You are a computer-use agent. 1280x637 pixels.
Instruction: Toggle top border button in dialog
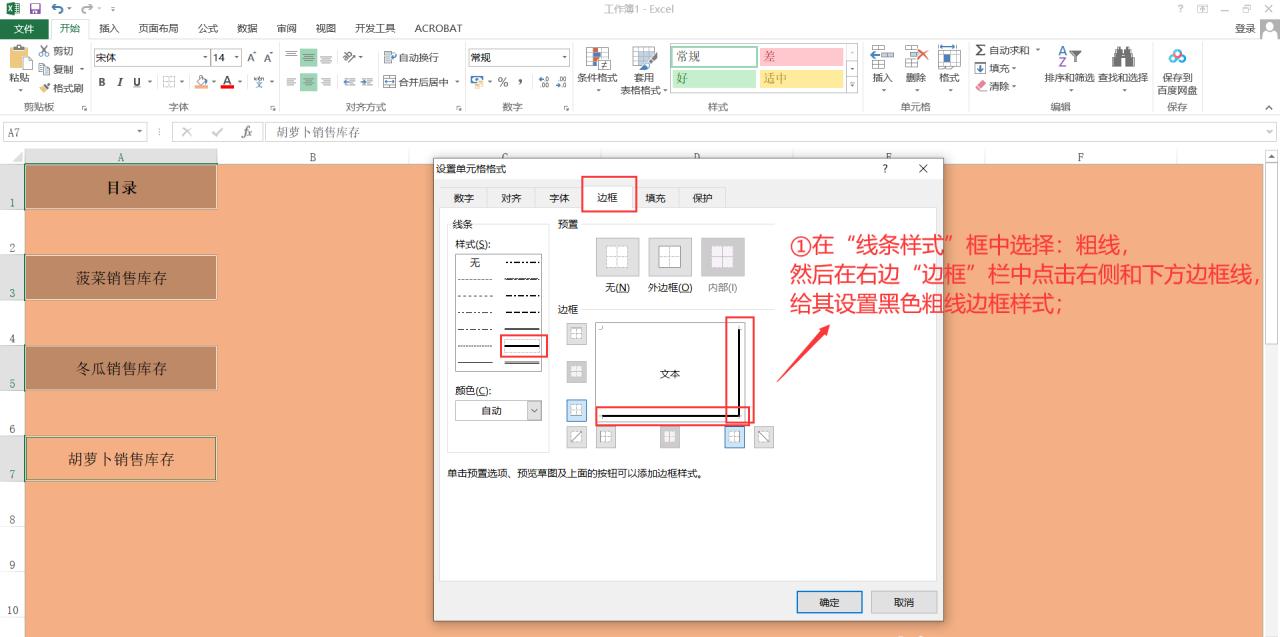coord(576,334)
